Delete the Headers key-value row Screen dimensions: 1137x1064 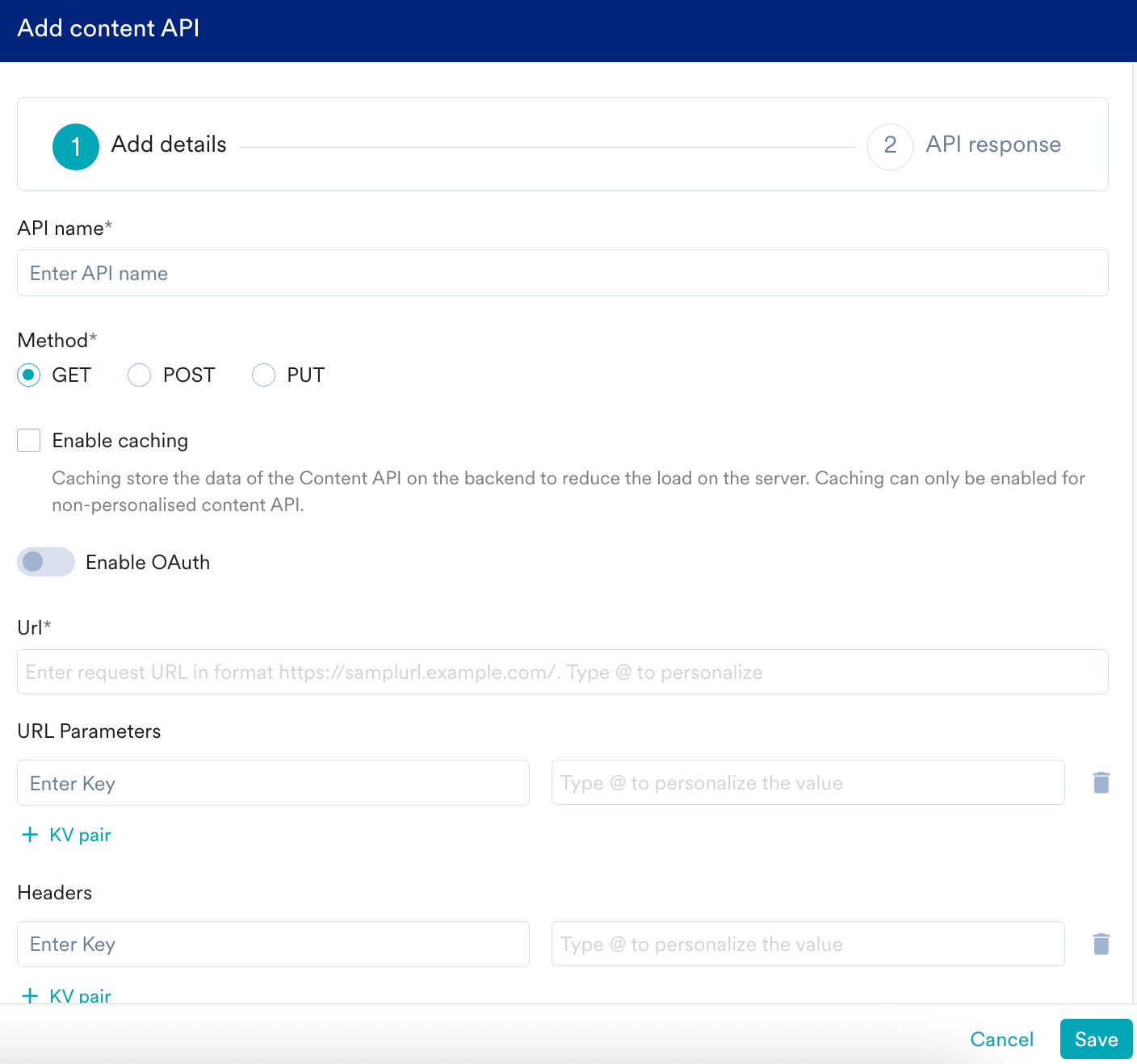pos(1101,944)
